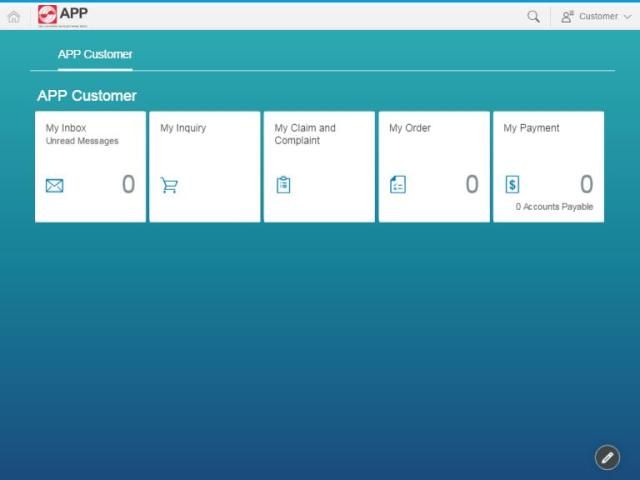640x480 pixels.
Task: Select My Claim and Complaint title text
Action: pyautogui.click(x=305, y=134)
